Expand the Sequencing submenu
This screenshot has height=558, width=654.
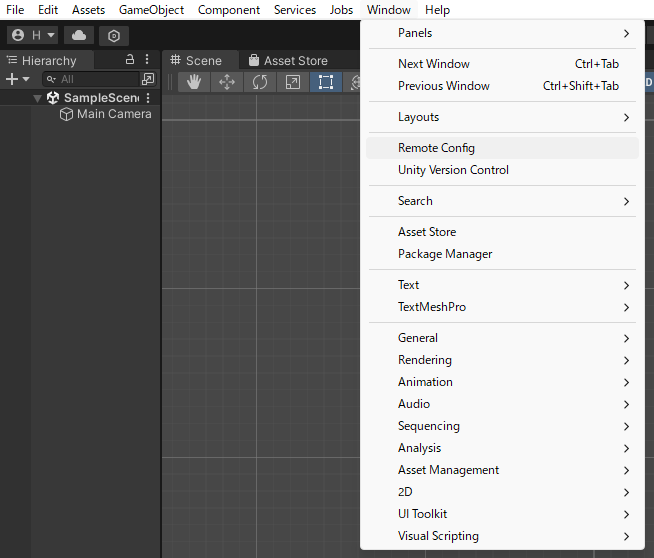[502, 426]
